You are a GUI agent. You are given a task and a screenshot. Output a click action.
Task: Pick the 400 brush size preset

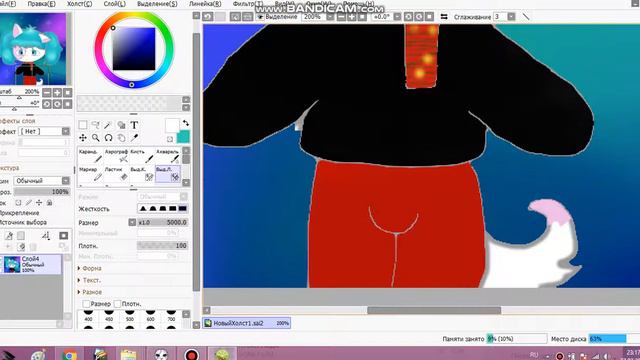(x=89, y=316)
